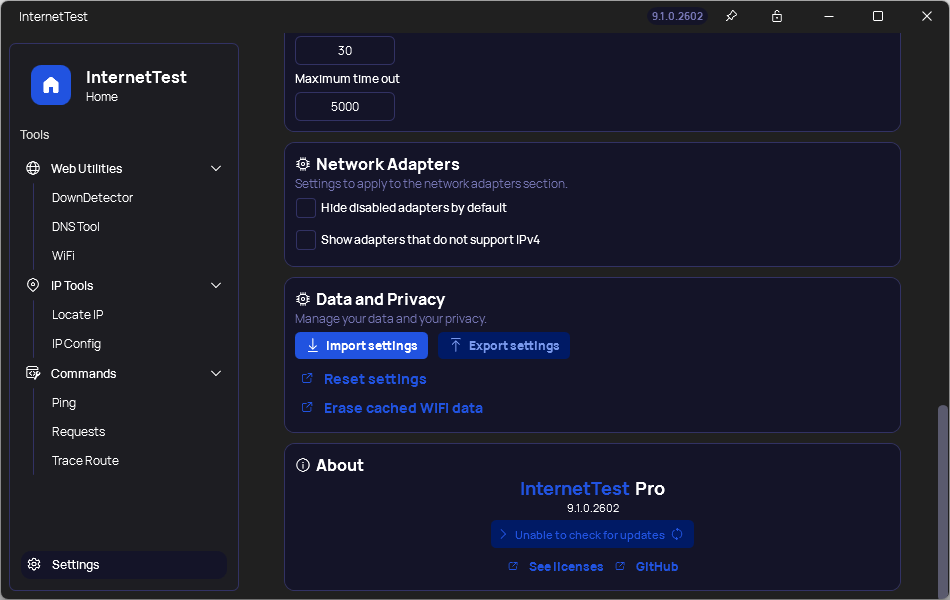Open IP Config page

[x=76, y=344]
